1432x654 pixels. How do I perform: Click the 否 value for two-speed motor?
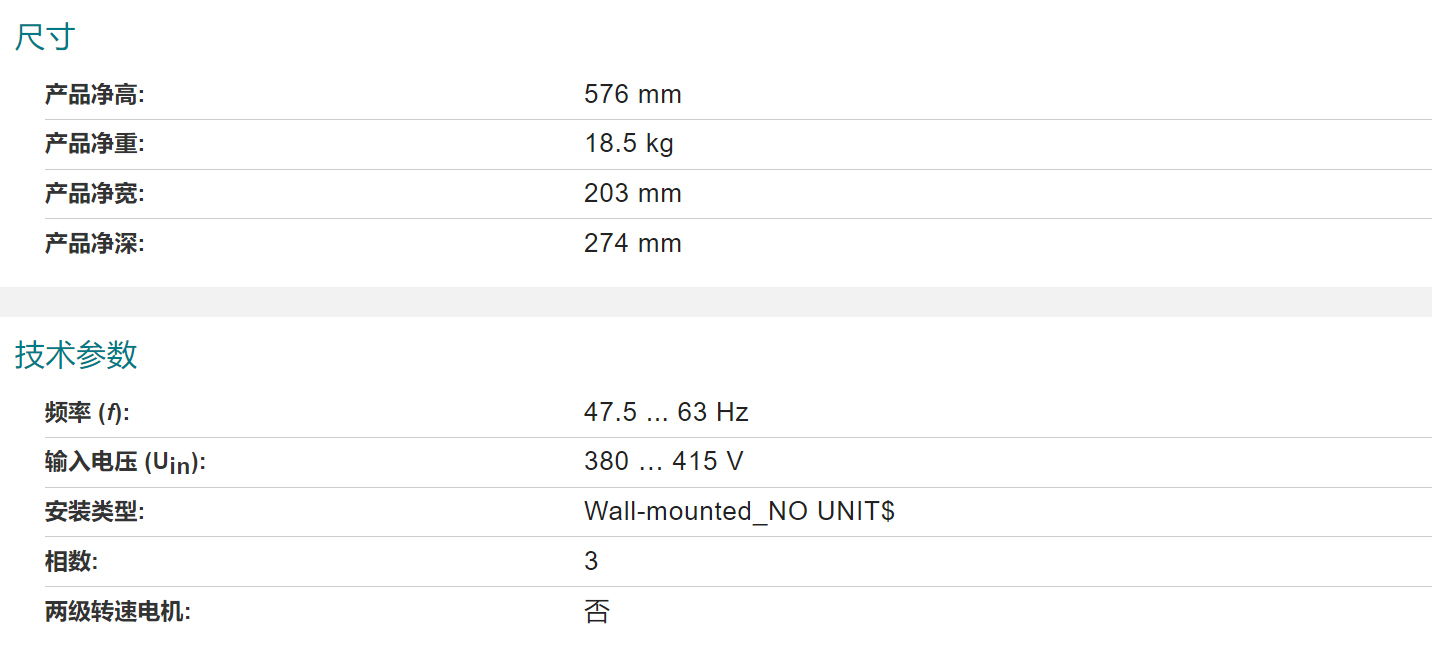596,612
